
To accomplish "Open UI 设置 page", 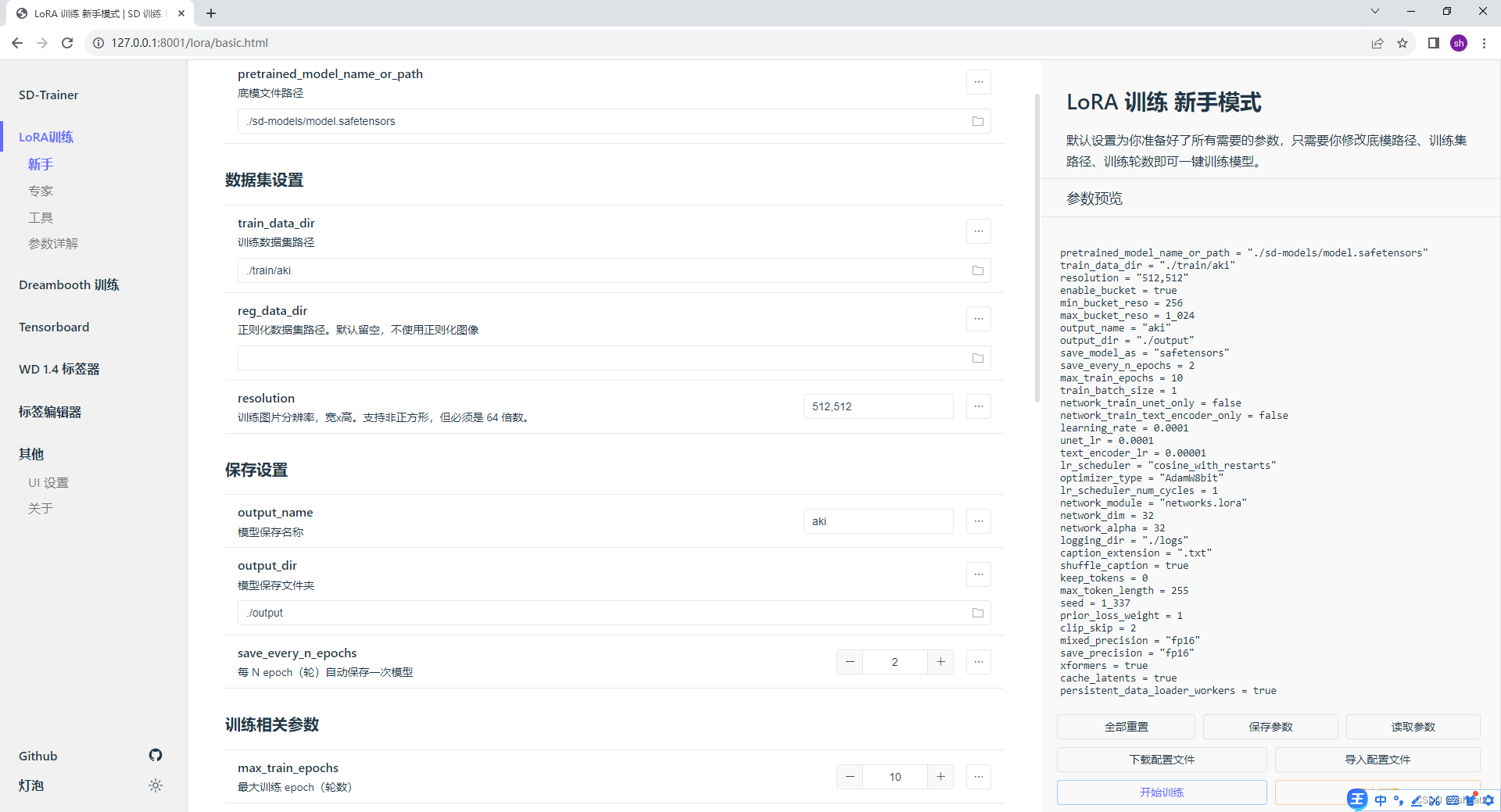I will 48,483.
